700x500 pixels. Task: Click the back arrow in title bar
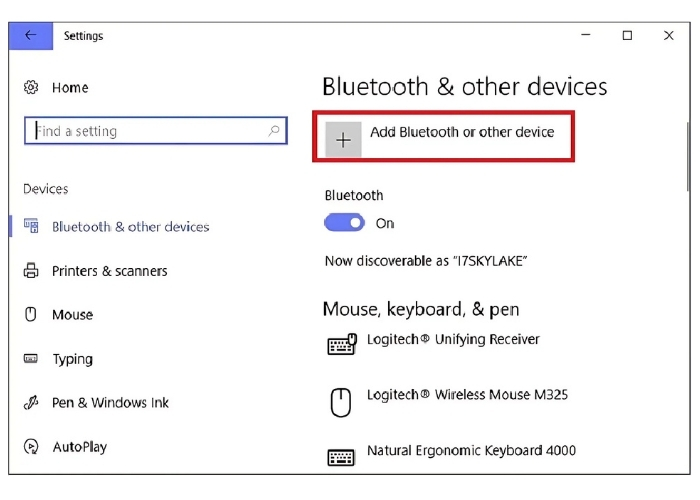click(x=30, y=35)
